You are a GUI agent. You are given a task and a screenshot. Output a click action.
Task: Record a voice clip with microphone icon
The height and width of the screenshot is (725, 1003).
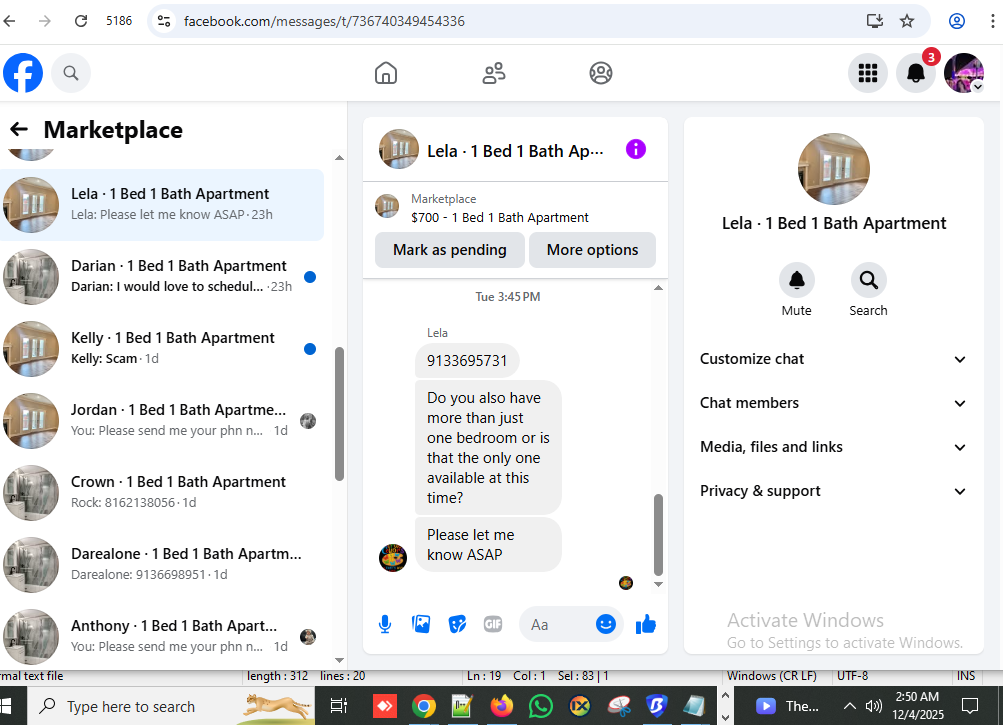click(384, 624)
